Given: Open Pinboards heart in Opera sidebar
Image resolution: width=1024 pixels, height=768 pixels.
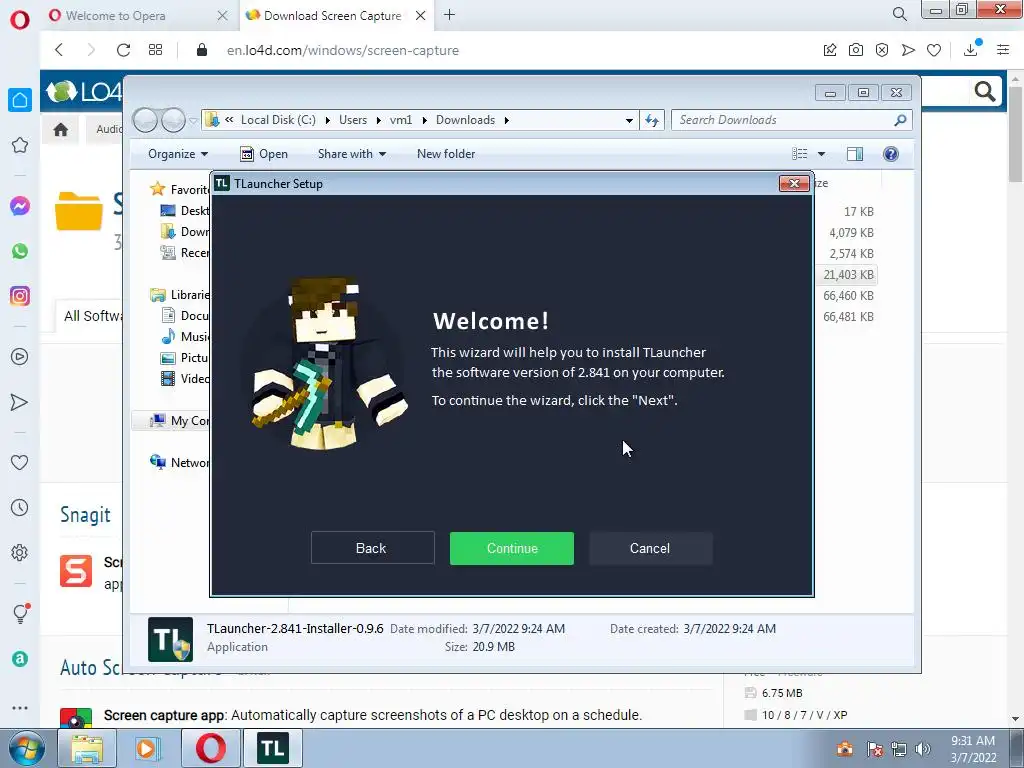Looking at the screenshot, I should coord(20,462).
